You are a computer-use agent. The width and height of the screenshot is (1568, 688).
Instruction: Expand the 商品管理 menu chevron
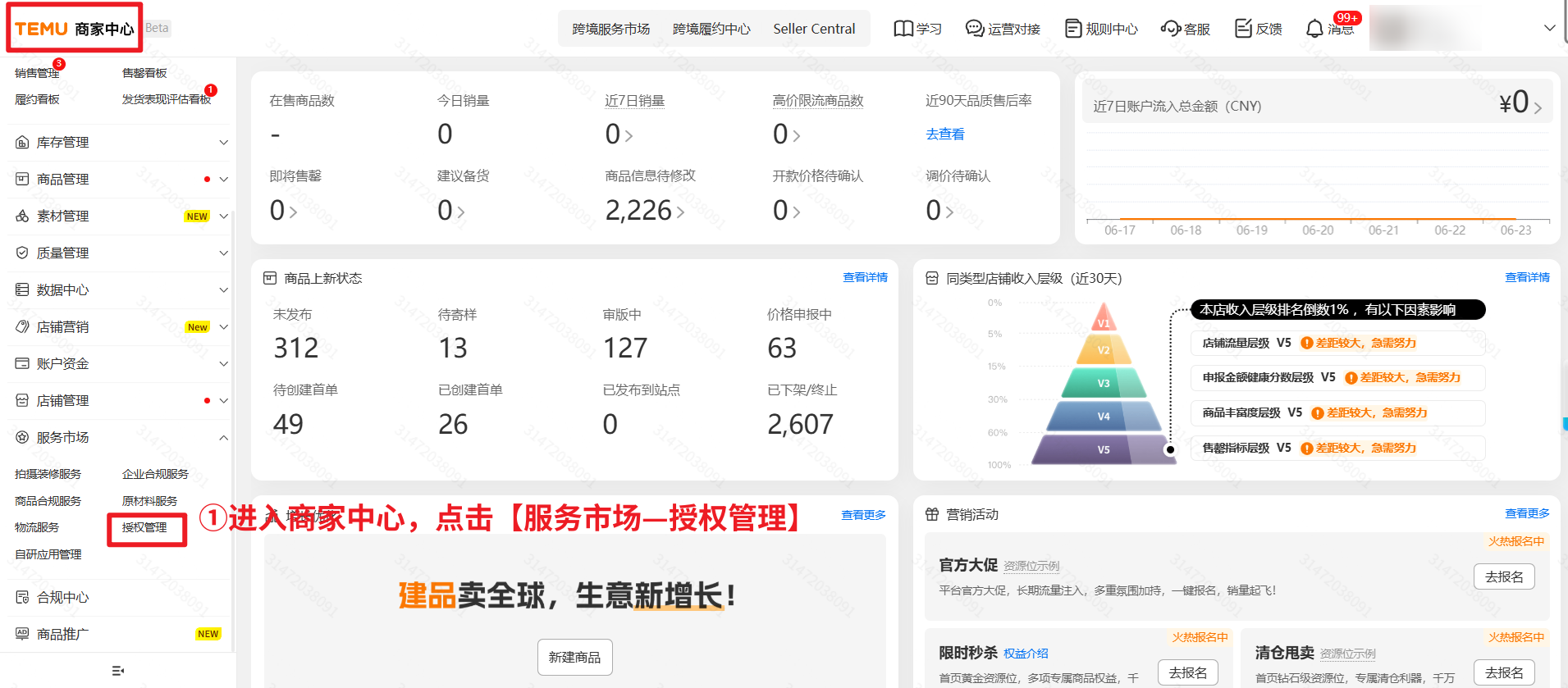click(223, 179)
